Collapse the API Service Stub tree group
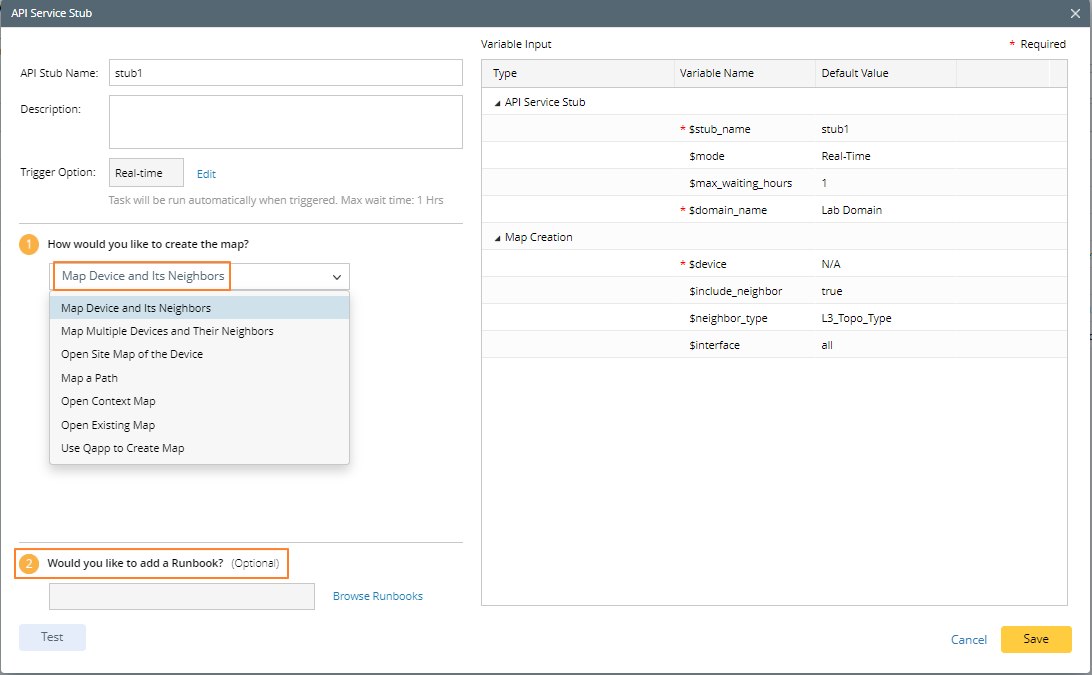Screen dimensions: 1092x675 coord(498,102)
